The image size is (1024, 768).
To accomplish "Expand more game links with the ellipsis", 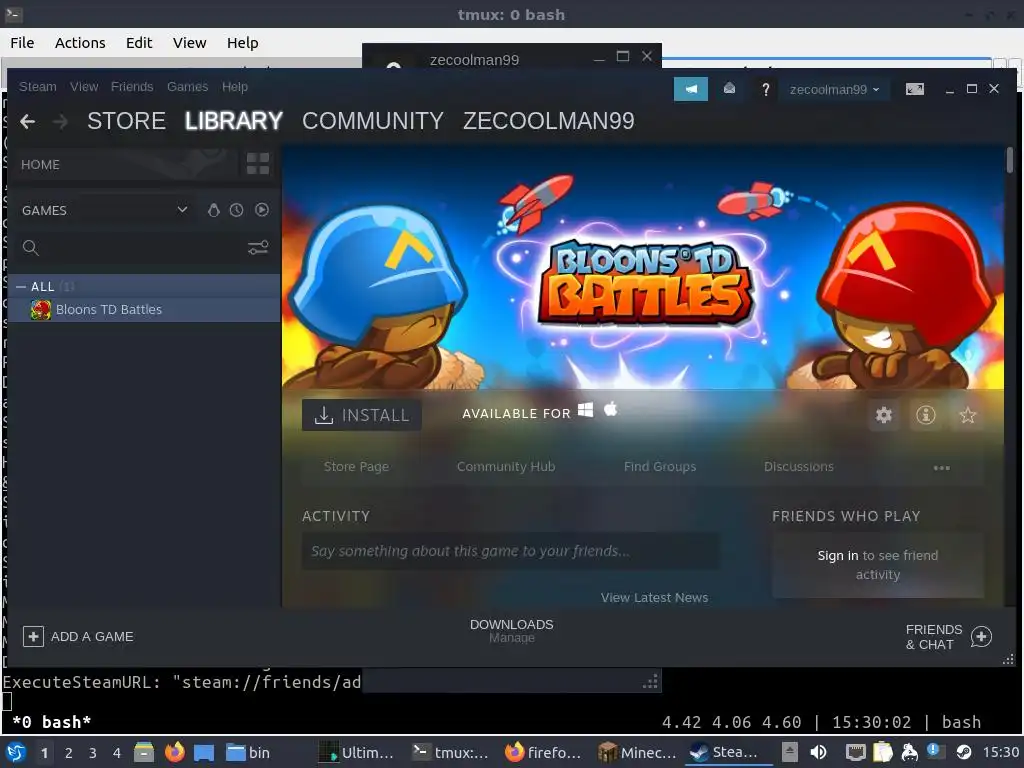I will point(942,468).
